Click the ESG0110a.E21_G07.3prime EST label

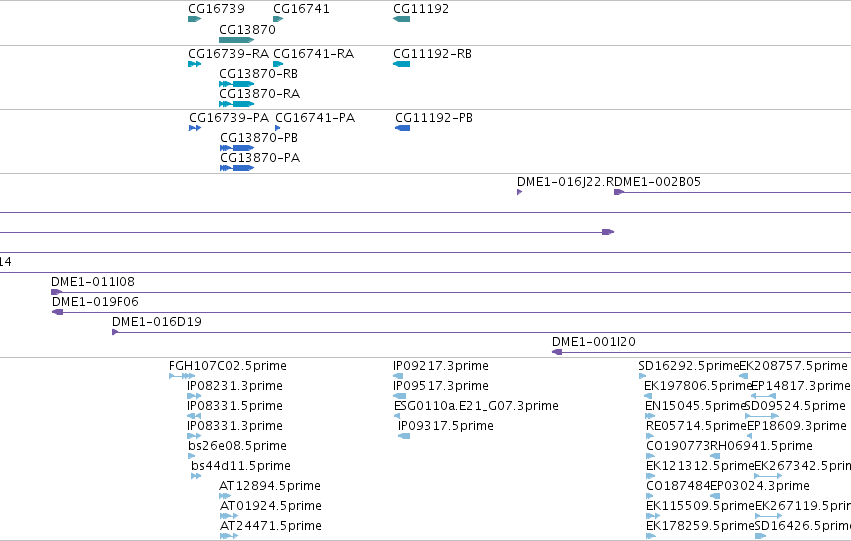[476, 406]
